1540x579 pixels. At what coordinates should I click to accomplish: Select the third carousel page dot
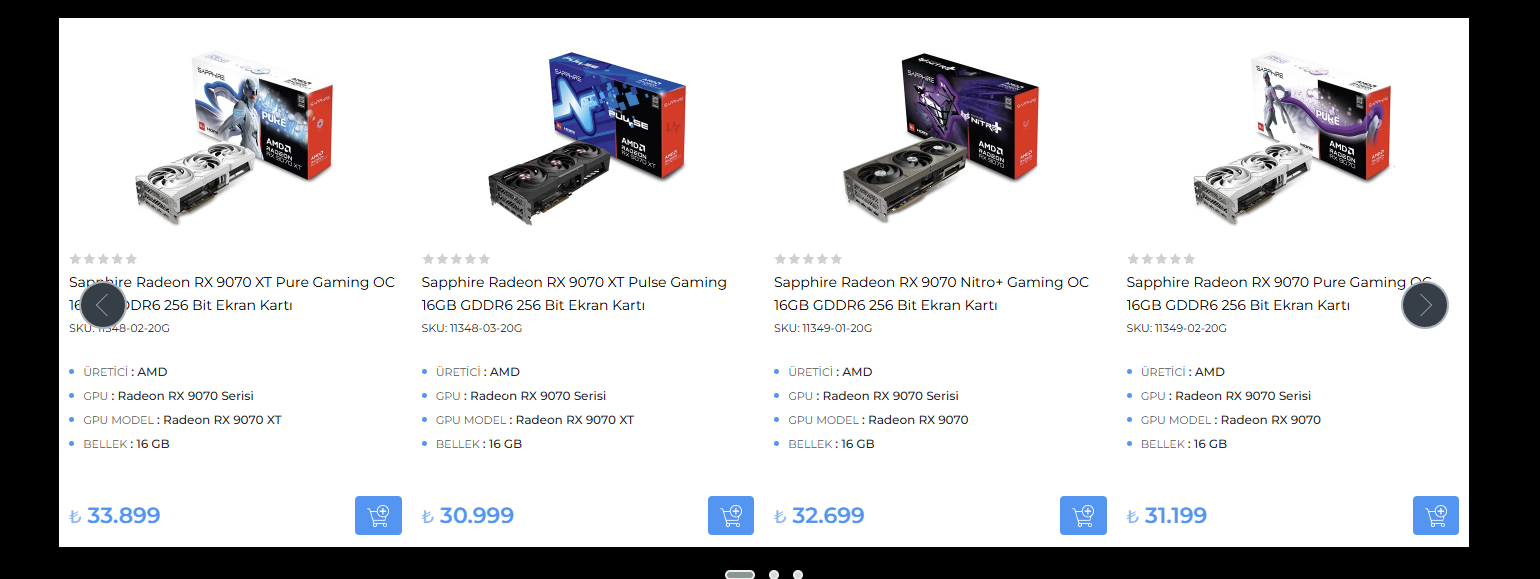tap(798, 574)
